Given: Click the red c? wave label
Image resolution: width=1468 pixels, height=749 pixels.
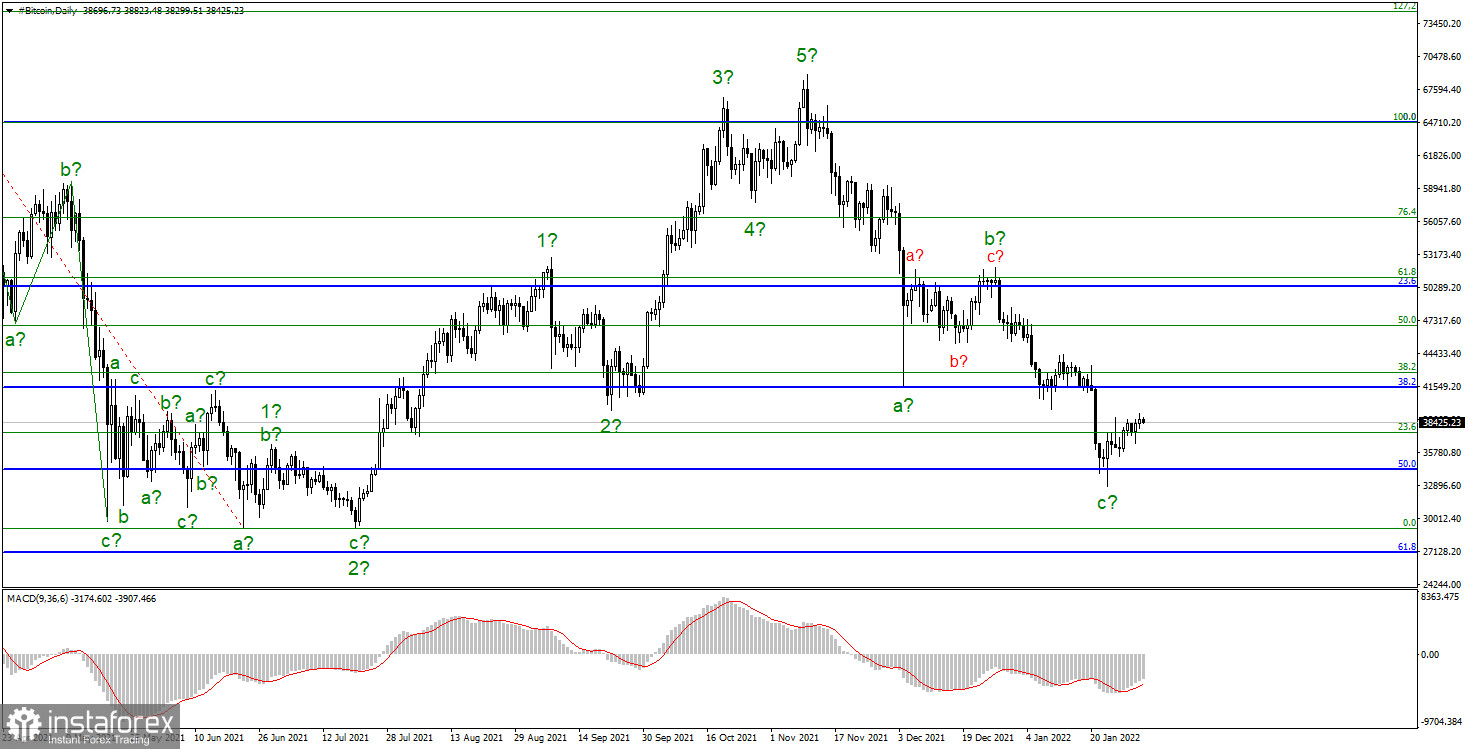Looking at the screenshot, I should click(994, 256).
